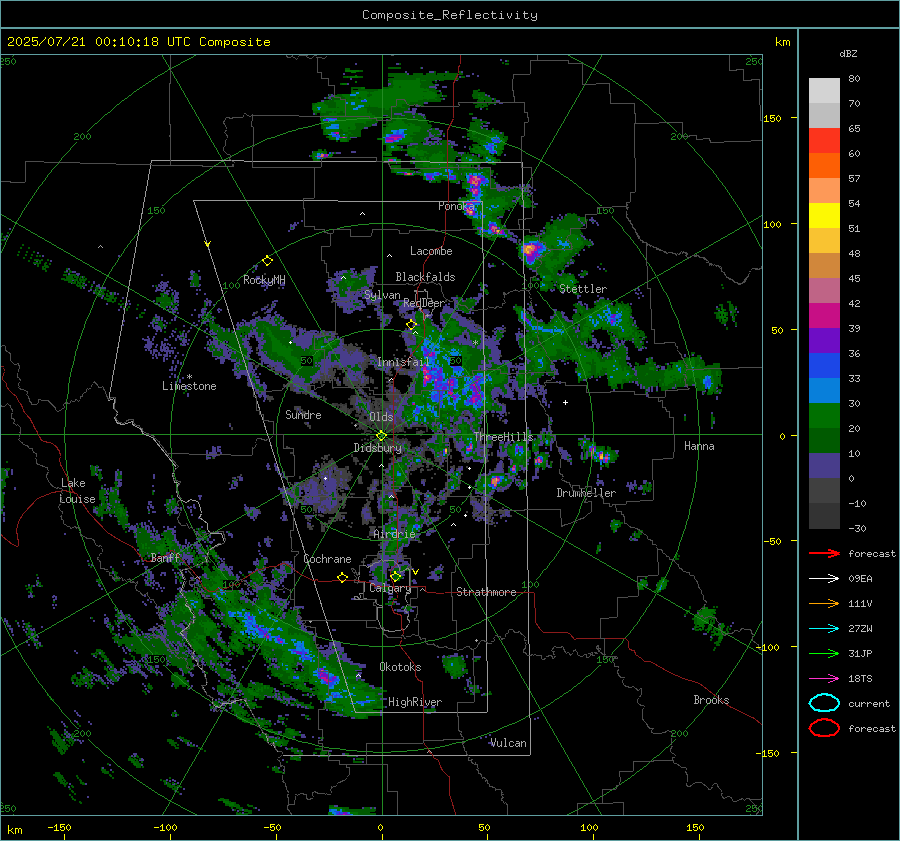Click the yellow diamond marker above Calgary

[x=395, y=576]
